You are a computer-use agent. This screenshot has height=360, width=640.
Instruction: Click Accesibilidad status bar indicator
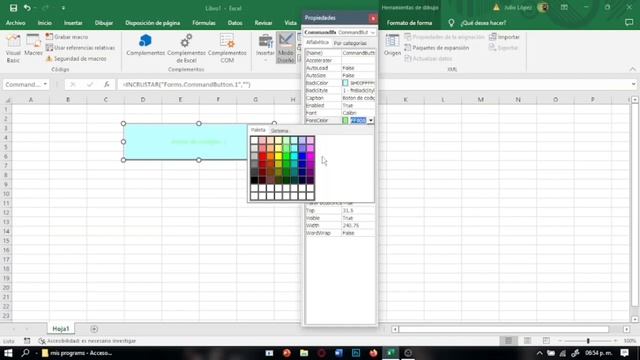(x=87, y=340)
